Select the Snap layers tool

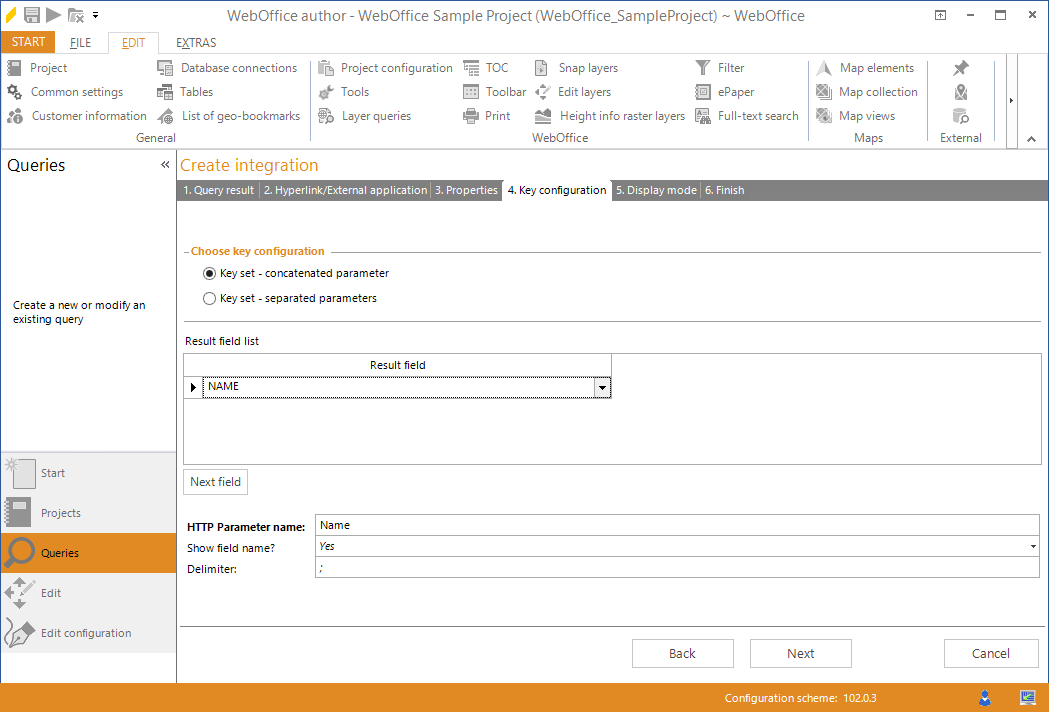(x=587, y=68)
